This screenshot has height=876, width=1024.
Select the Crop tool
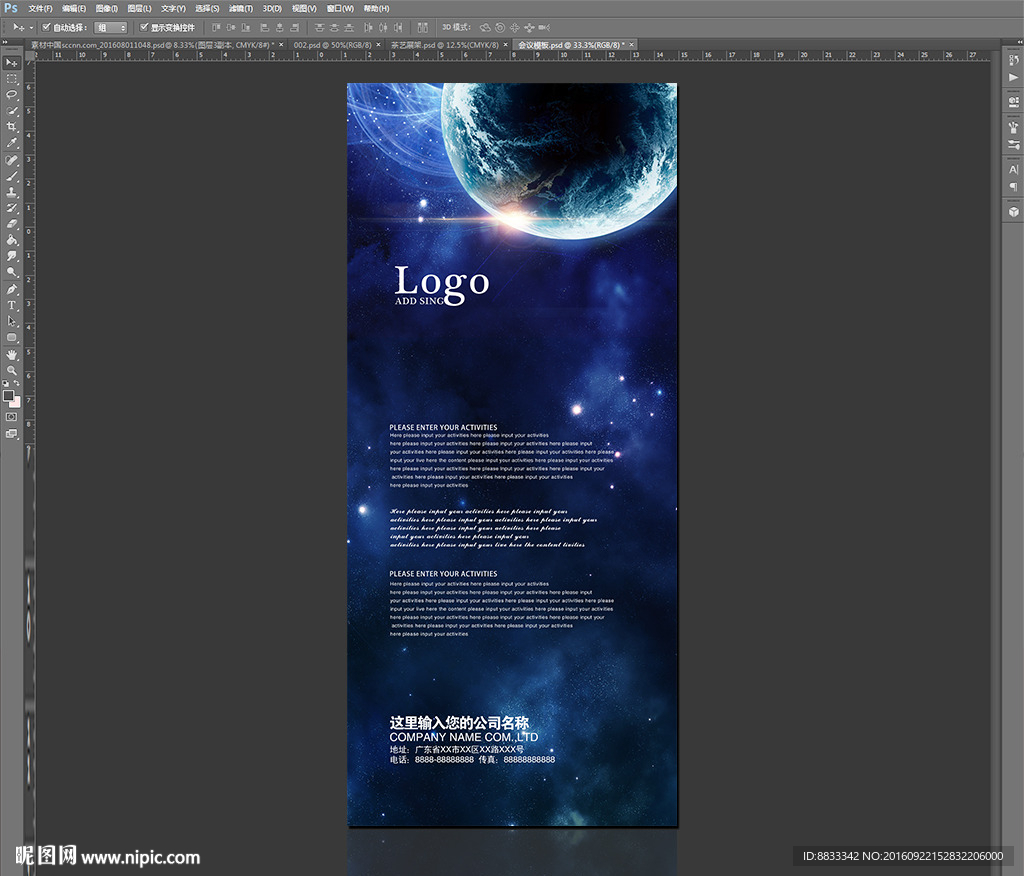[x=12, y=126]
